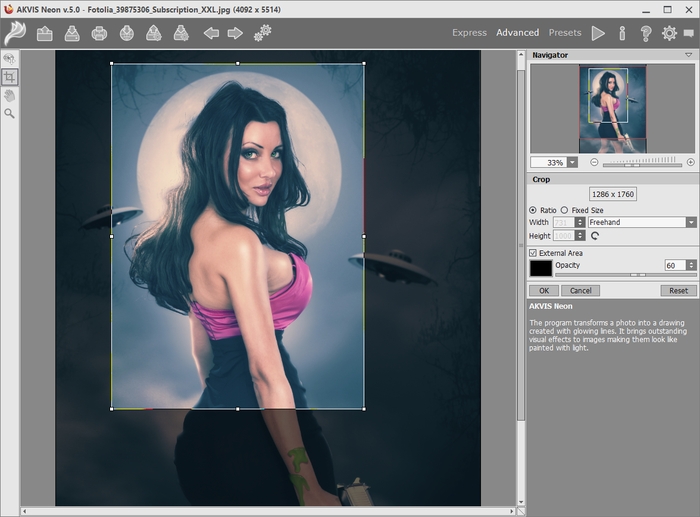Click the vertical scrollbar down arrow
The height and width of the screenshot is (517, 700).
[x=521, y=502]
